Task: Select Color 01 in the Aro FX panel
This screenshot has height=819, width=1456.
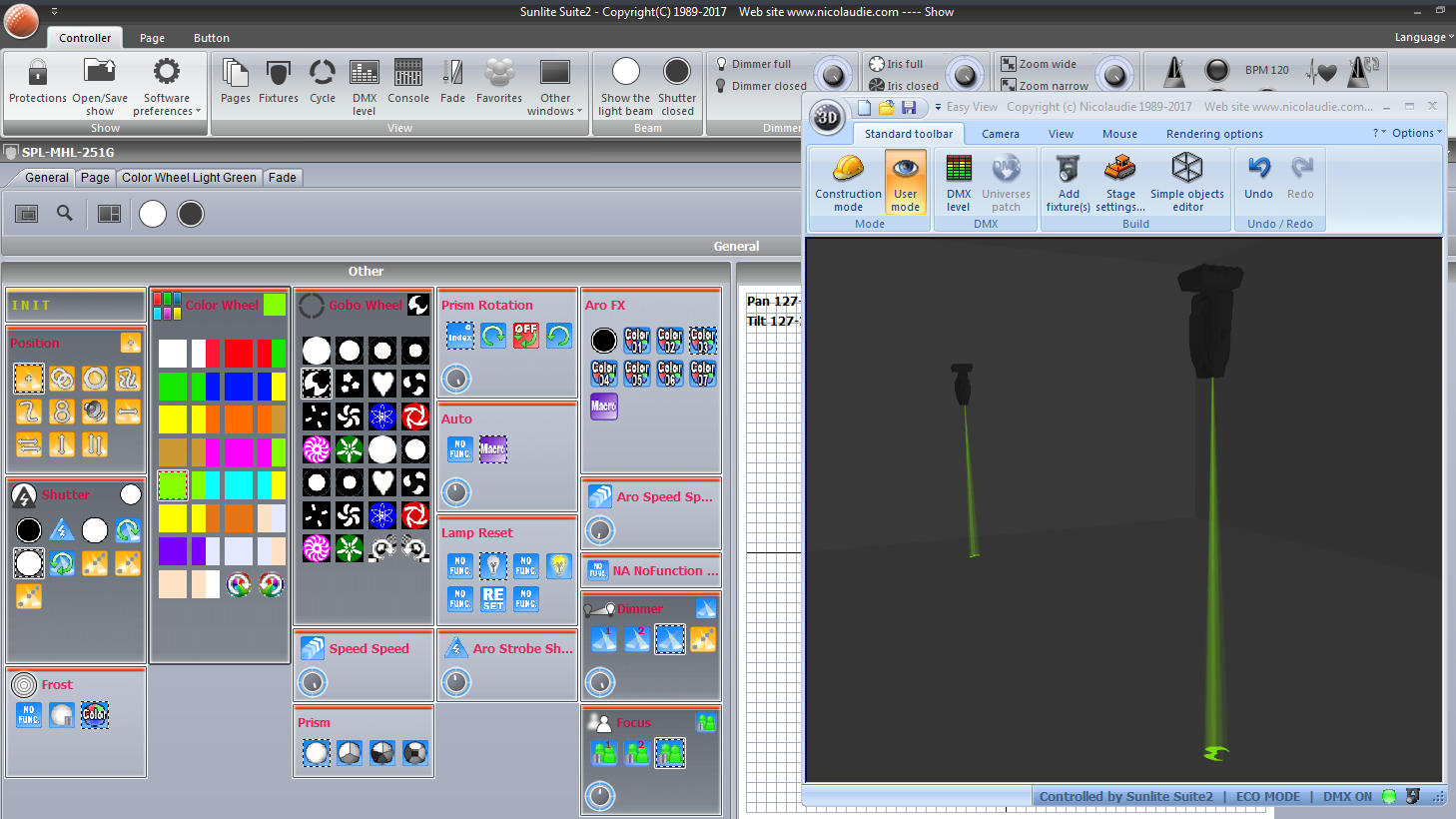Action: coord(637,341)
